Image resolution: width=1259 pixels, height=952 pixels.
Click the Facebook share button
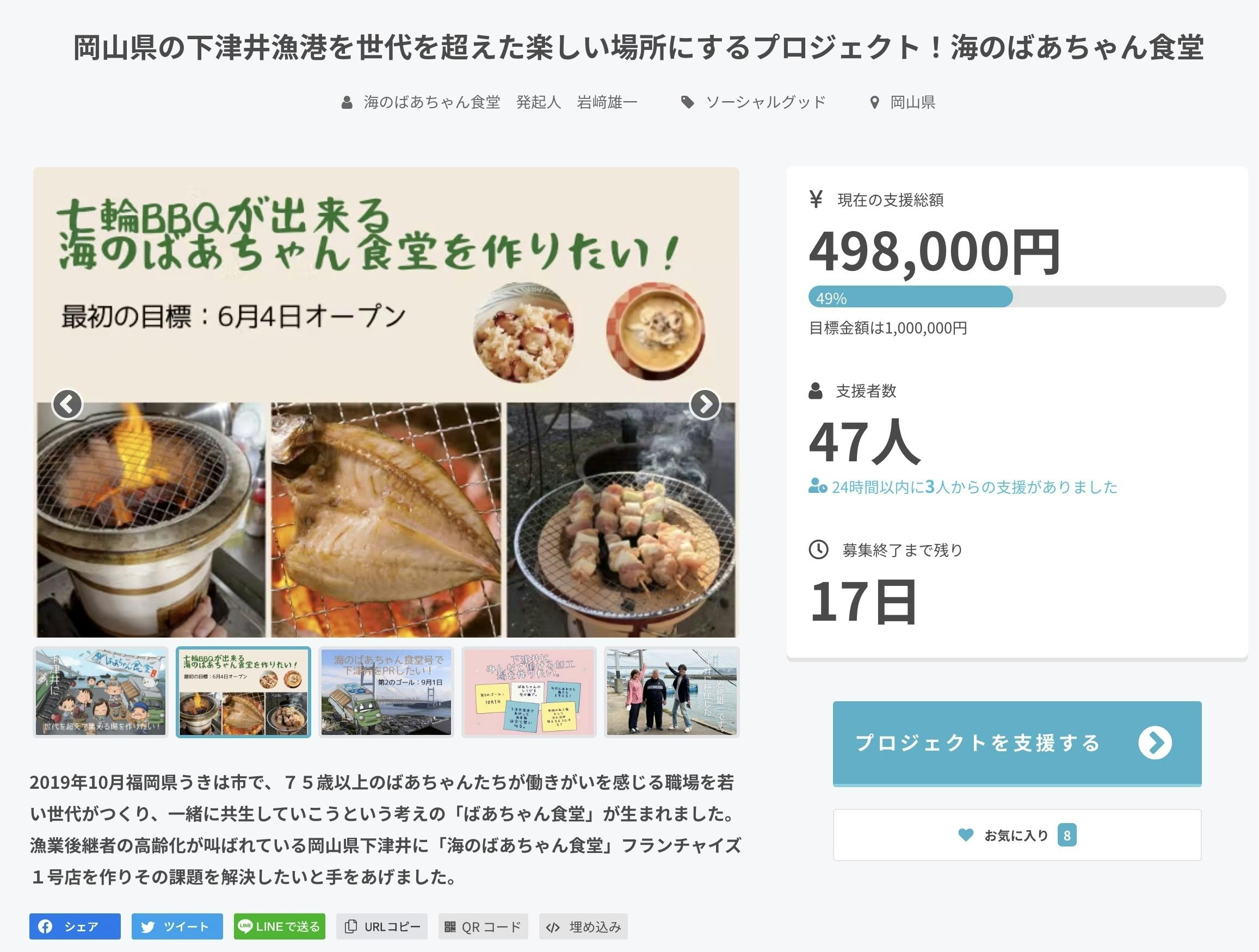coord(75,926)
